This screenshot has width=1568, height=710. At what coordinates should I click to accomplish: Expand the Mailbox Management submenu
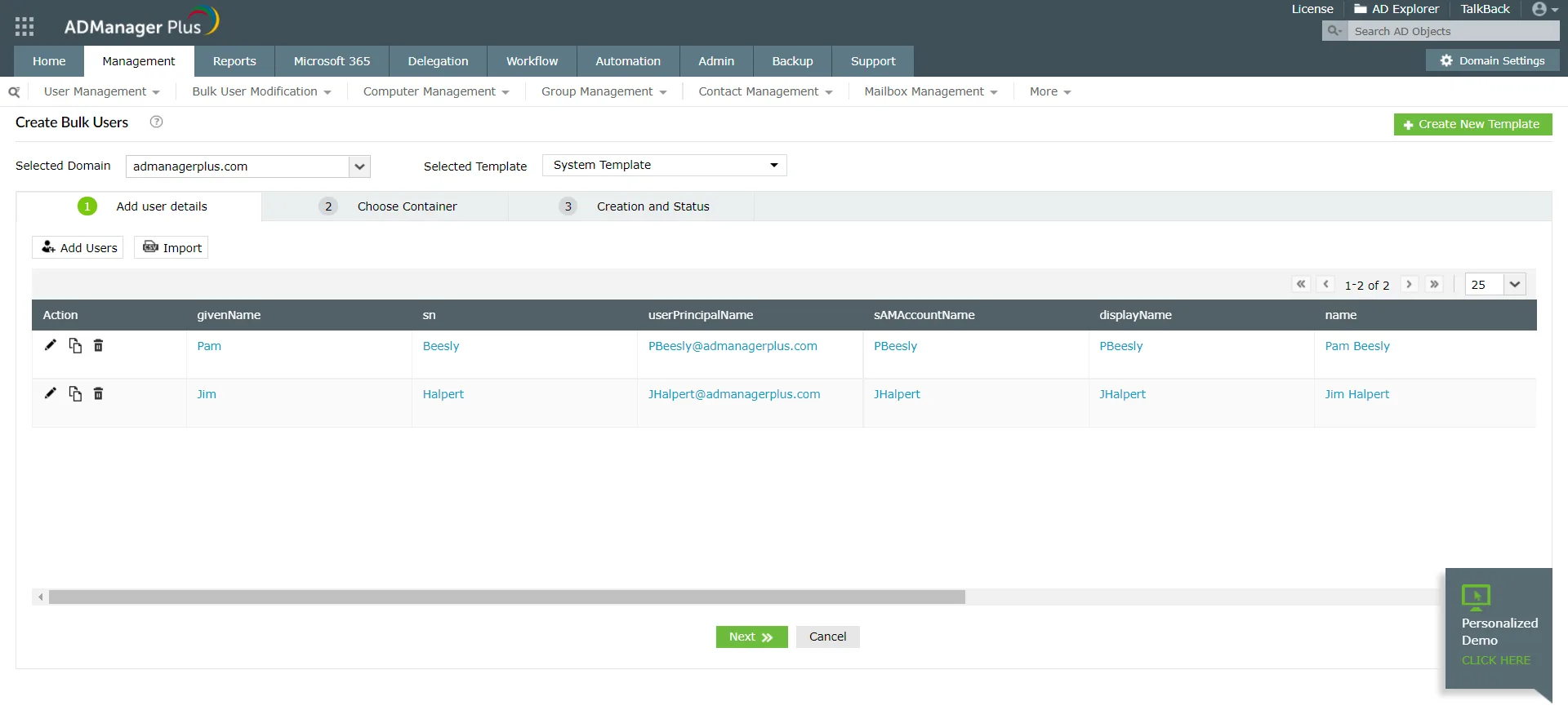click(931, 91)
